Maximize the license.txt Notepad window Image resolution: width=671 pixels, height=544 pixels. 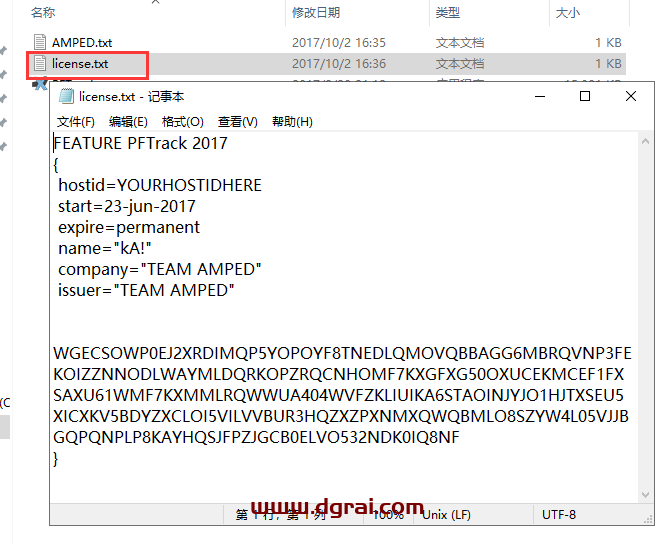pyautogui.click(x=585, y=96)
